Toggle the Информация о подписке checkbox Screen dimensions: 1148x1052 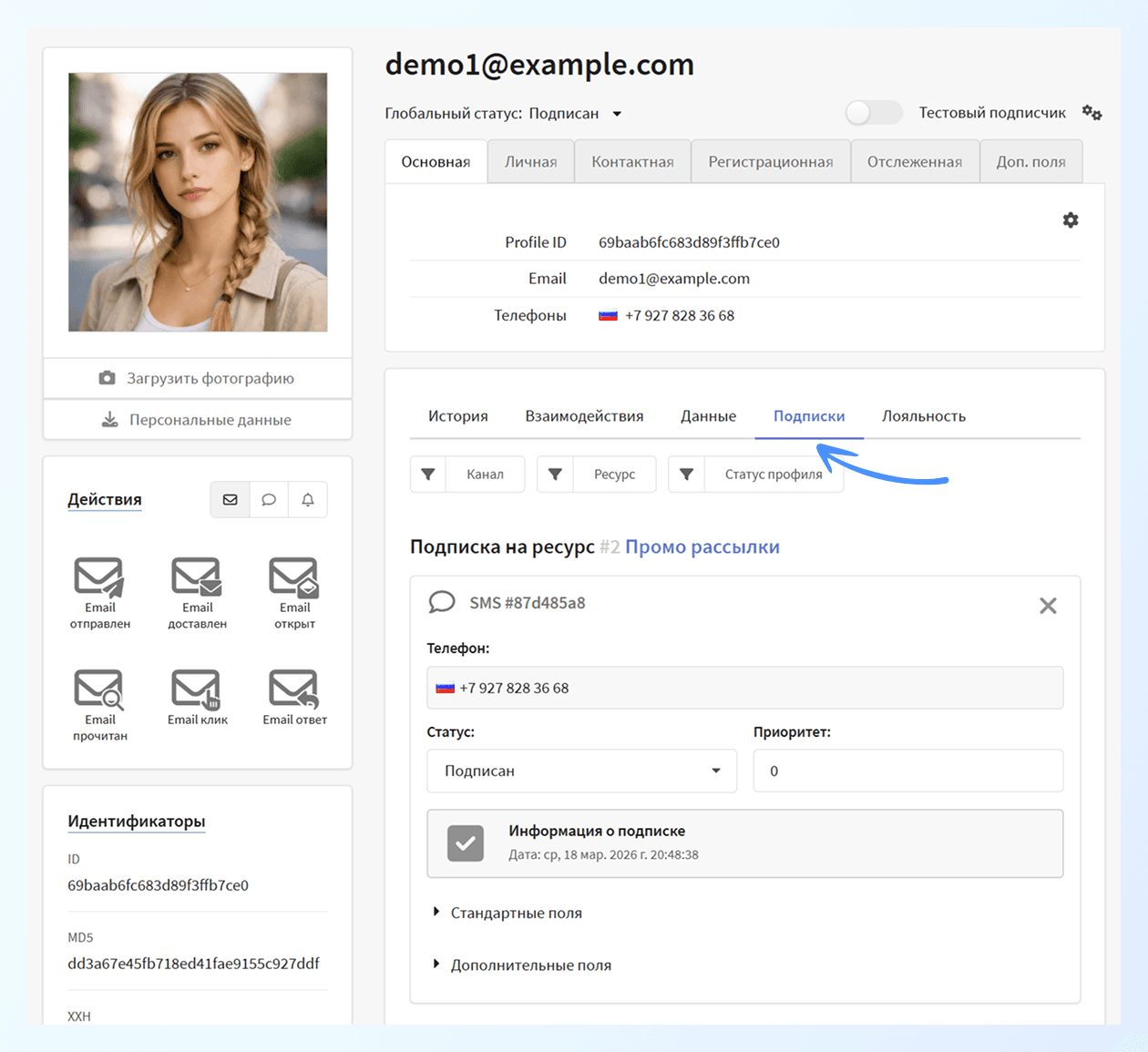466,843
